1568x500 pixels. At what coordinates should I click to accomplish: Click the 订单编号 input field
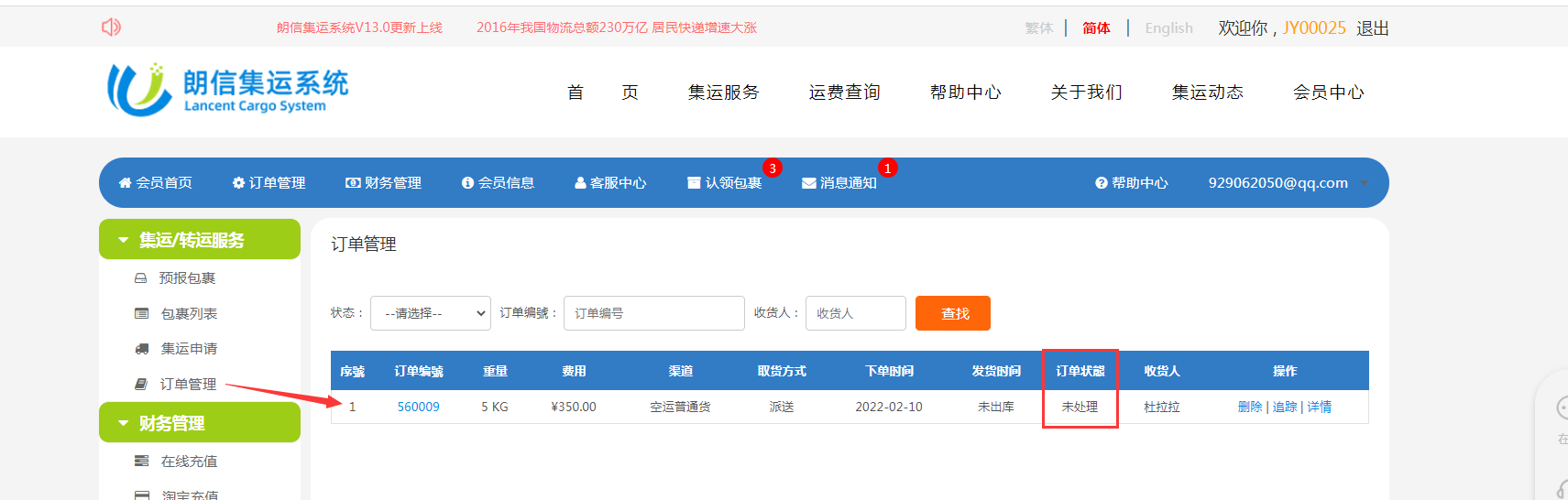(653, 313)
